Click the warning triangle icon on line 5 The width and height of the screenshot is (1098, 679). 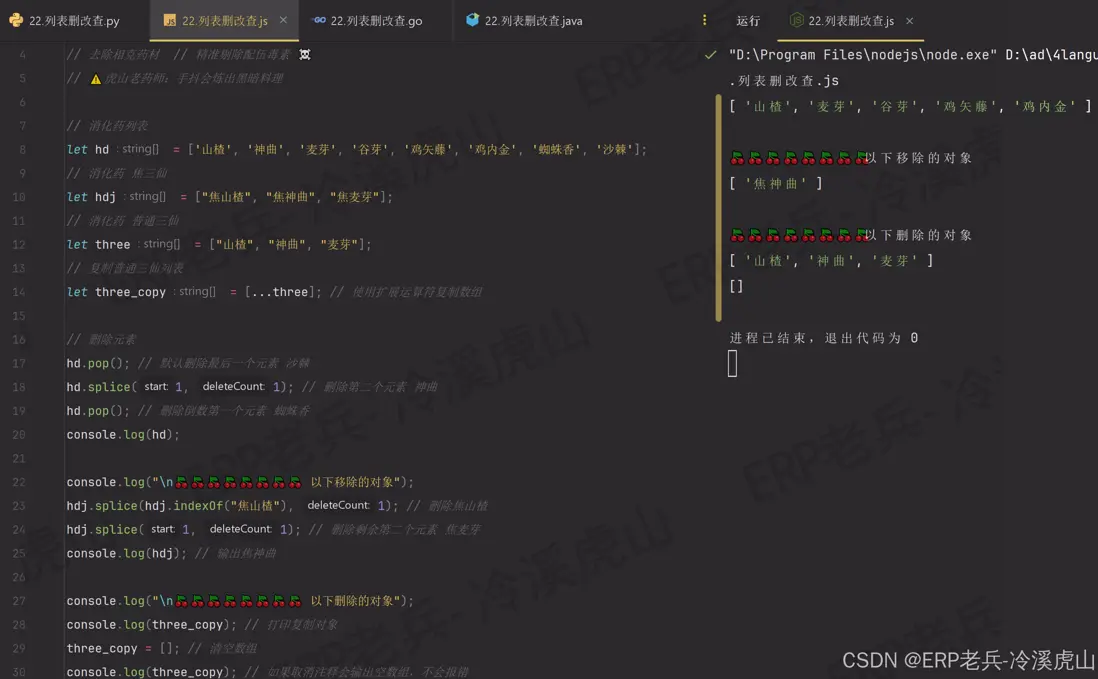tap(94, 78)
